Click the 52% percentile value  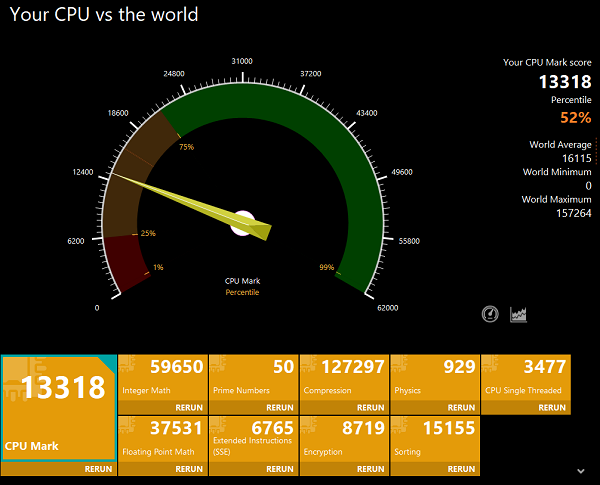tap(576, 118)
